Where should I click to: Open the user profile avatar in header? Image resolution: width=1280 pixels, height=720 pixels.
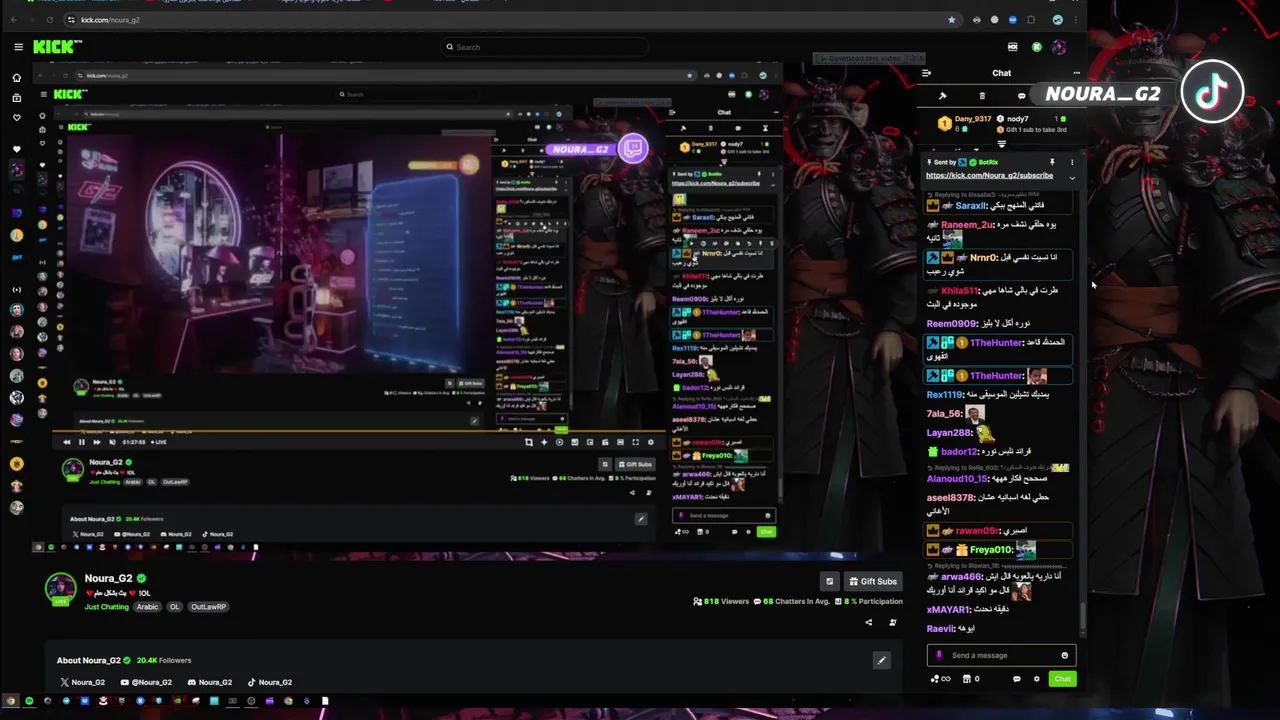(1059, 47)
